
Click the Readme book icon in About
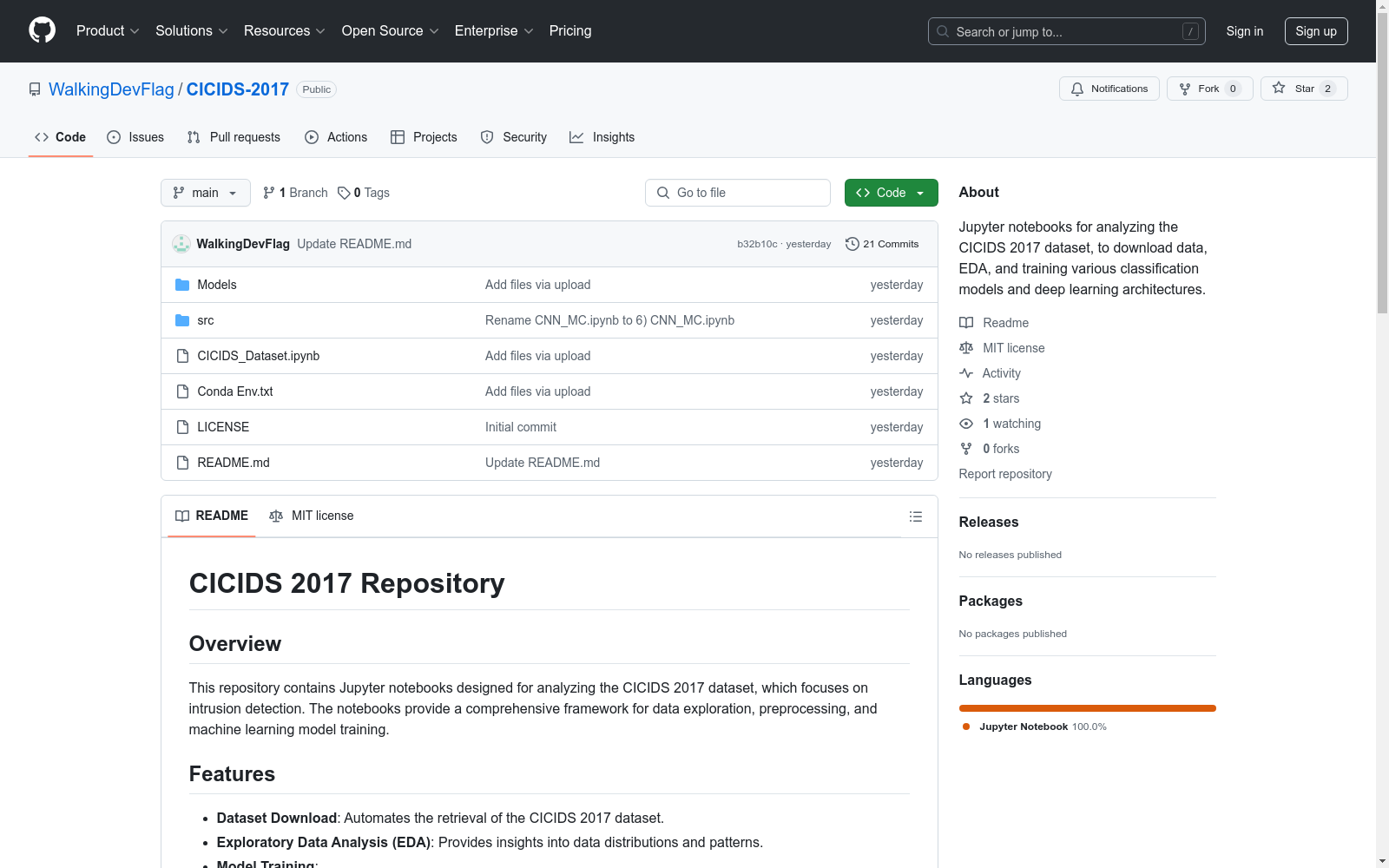click(966, 323)
